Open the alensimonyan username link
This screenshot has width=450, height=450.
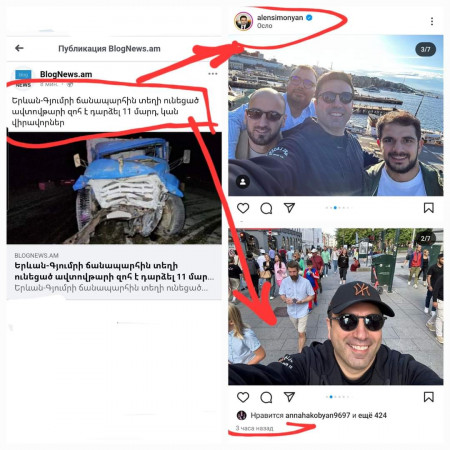pos(280,18)
